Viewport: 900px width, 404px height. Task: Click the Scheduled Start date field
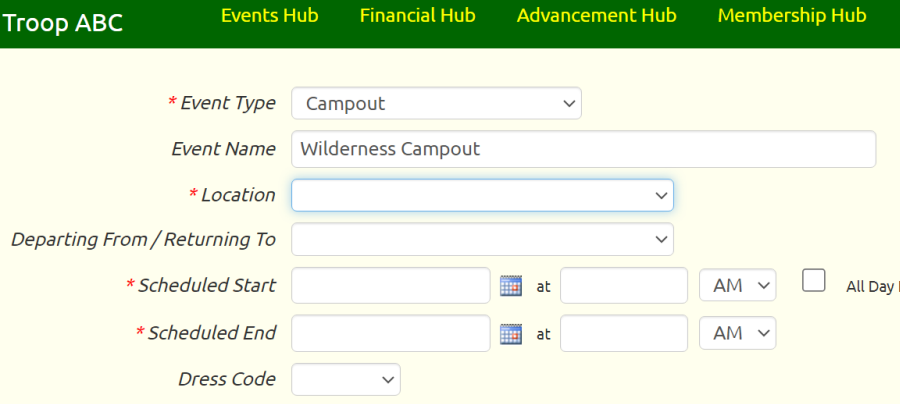(391, 285)
